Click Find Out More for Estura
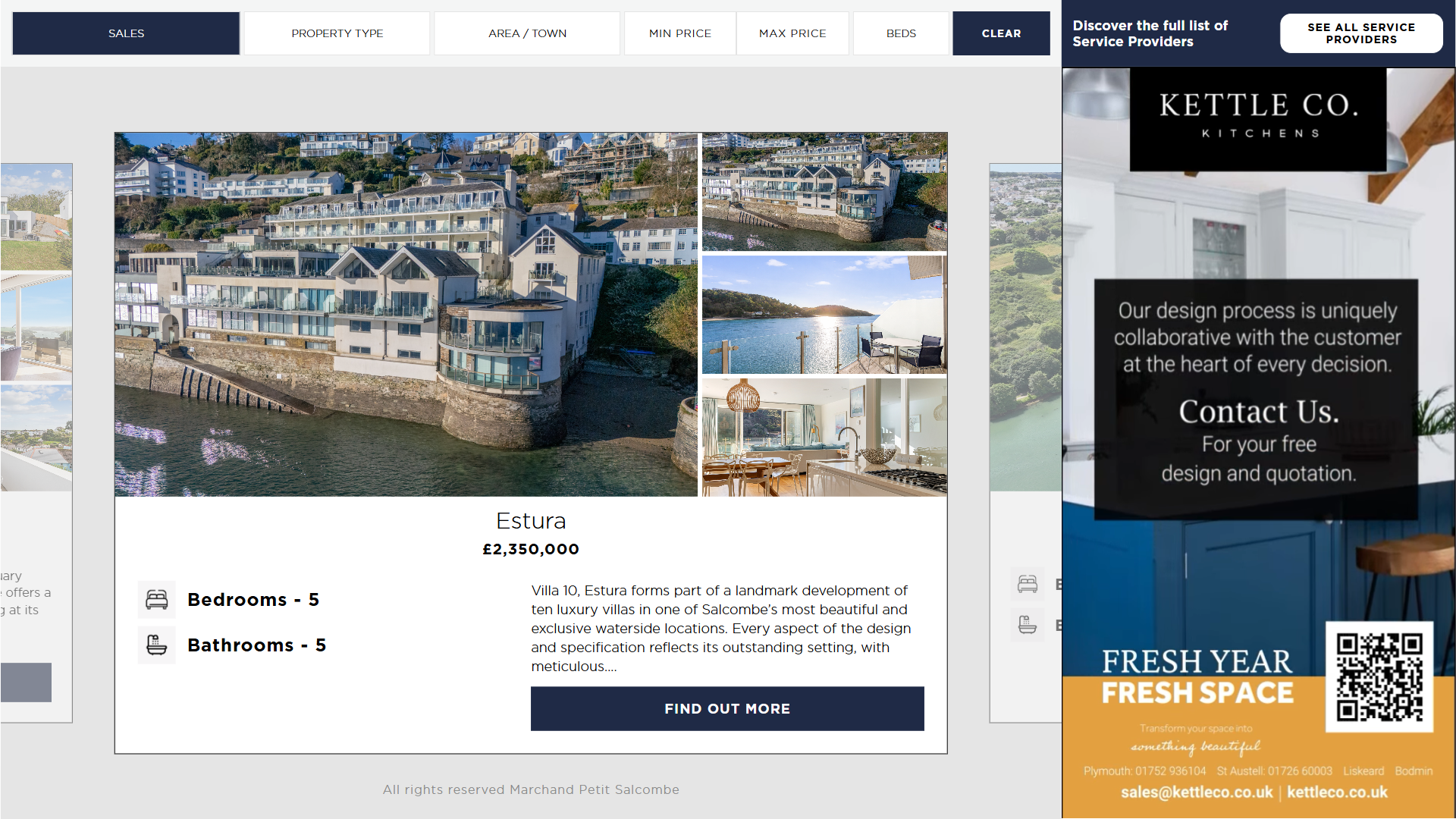Viewport: 1456px width, 819px height. click(x=727, y=708)
